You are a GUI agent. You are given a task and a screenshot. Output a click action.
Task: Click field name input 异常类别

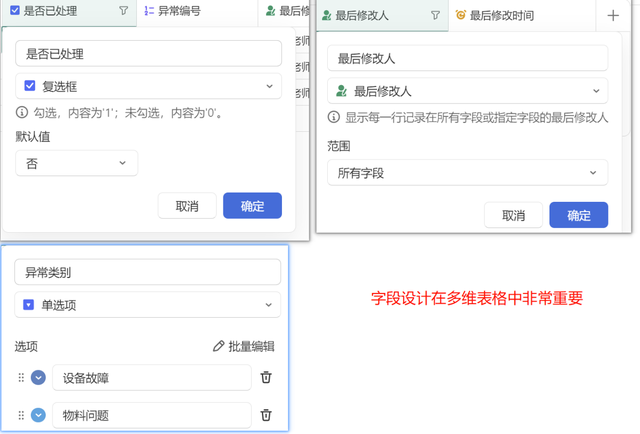click(148, 272)
